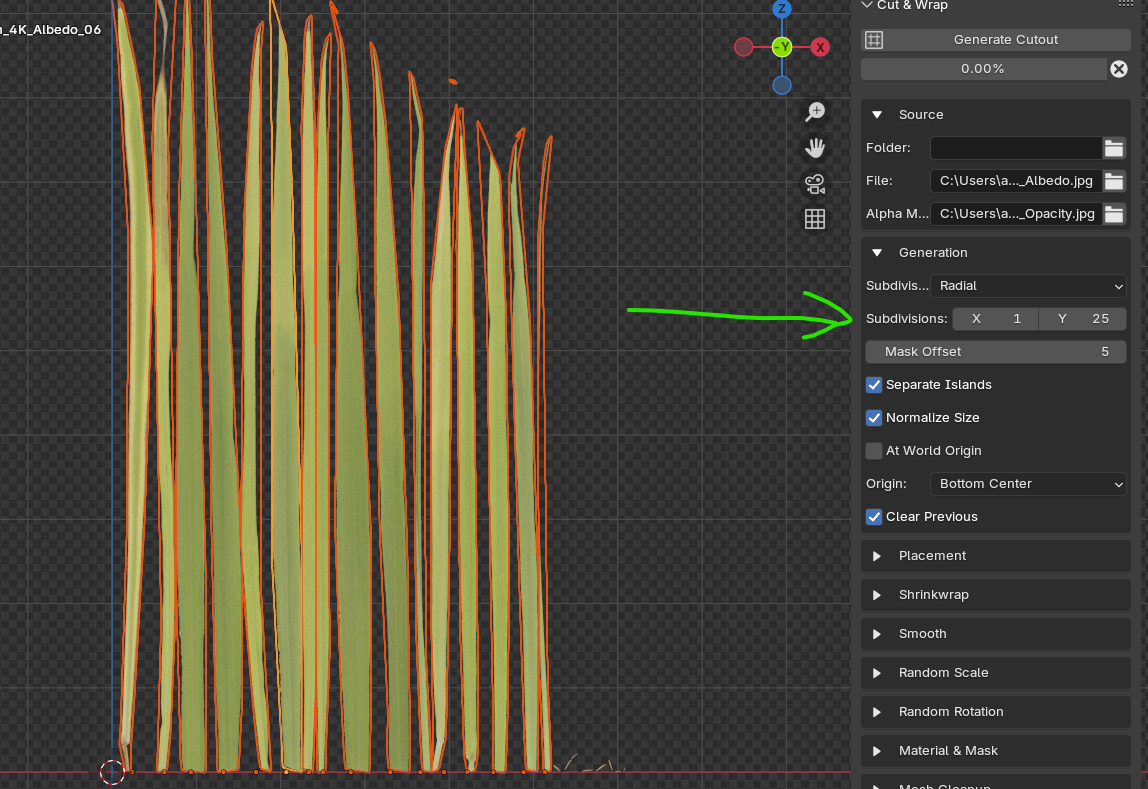Screen dimensions: 1148x789
Task: Browse for Alpha Mask file icon
Action: pos(1114,214)
